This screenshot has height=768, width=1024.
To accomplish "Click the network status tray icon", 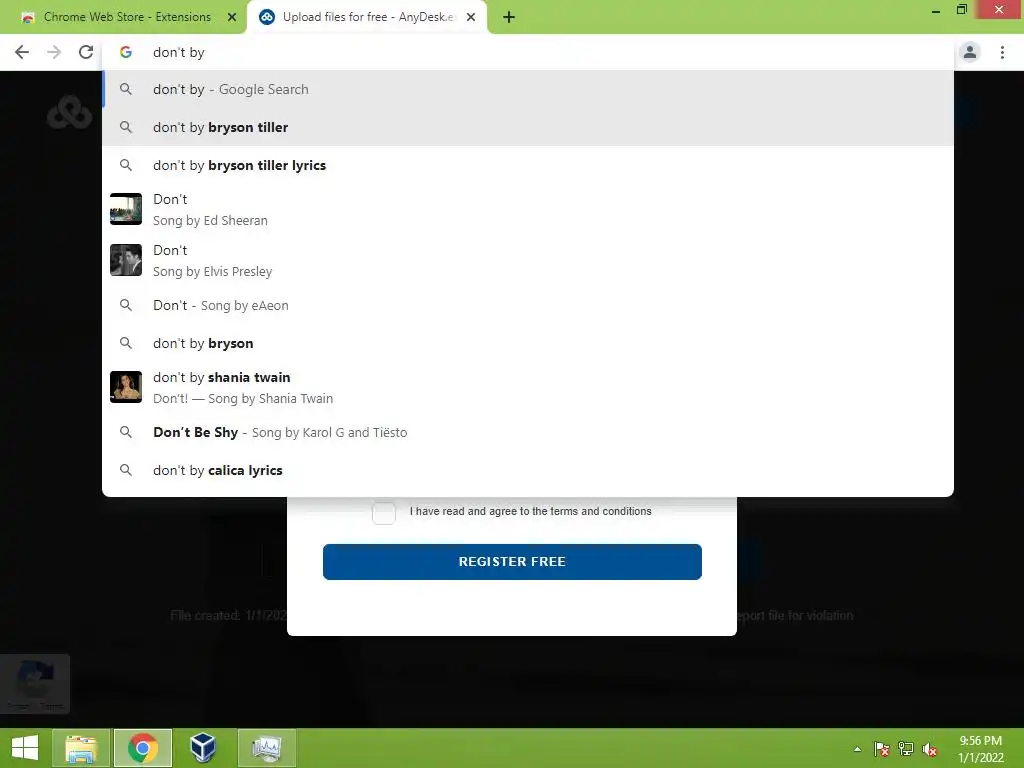I will pos(906,749).
